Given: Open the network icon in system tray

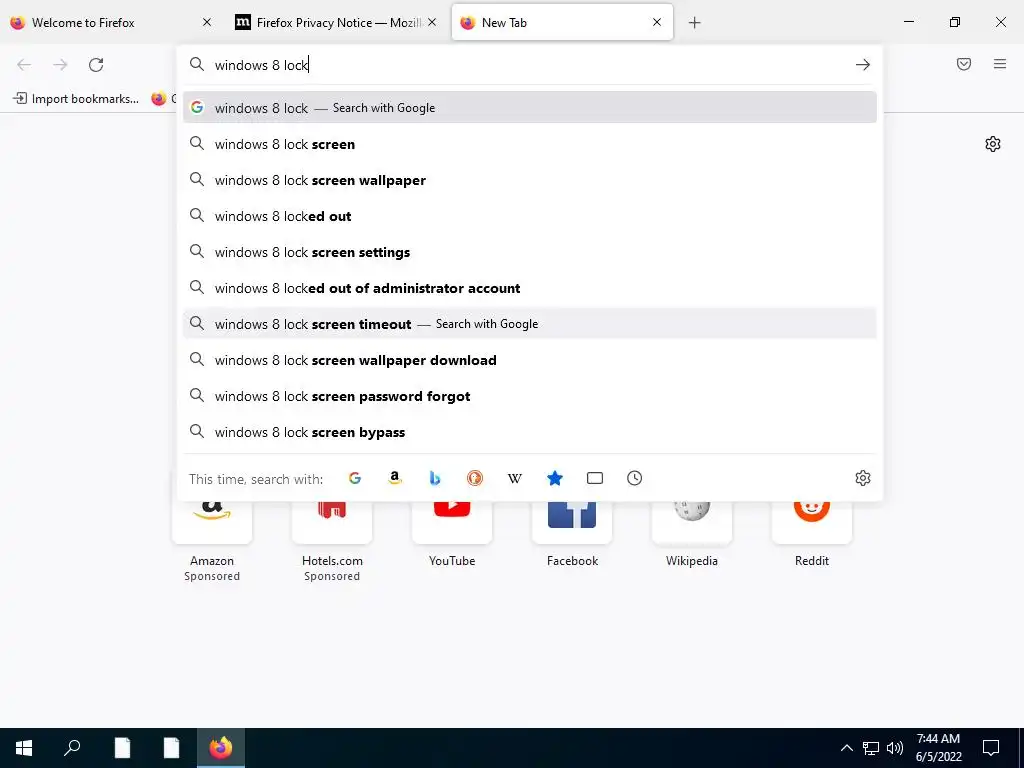Looking at the screenshot, I should (x=871, y=748).
